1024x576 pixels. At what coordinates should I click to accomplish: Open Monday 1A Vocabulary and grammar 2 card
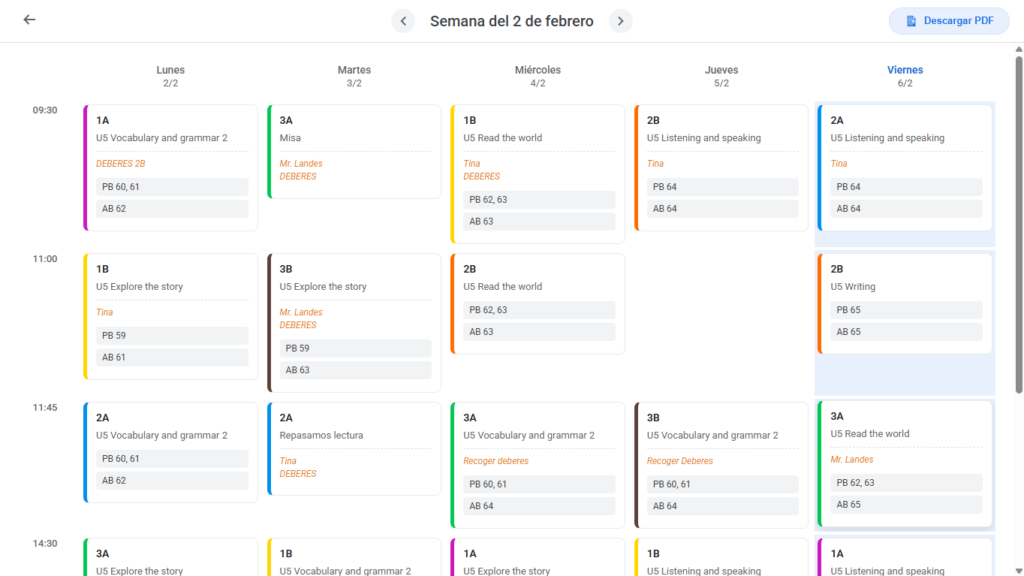point(170,168)
